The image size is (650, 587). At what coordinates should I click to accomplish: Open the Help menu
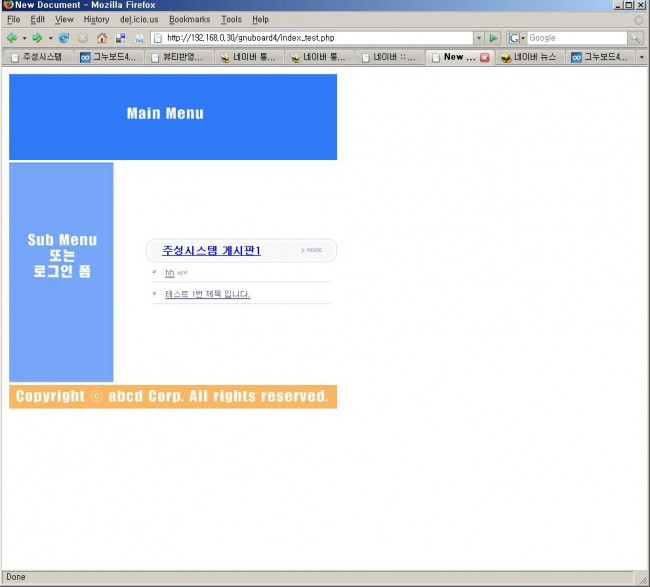click(260, 19)
